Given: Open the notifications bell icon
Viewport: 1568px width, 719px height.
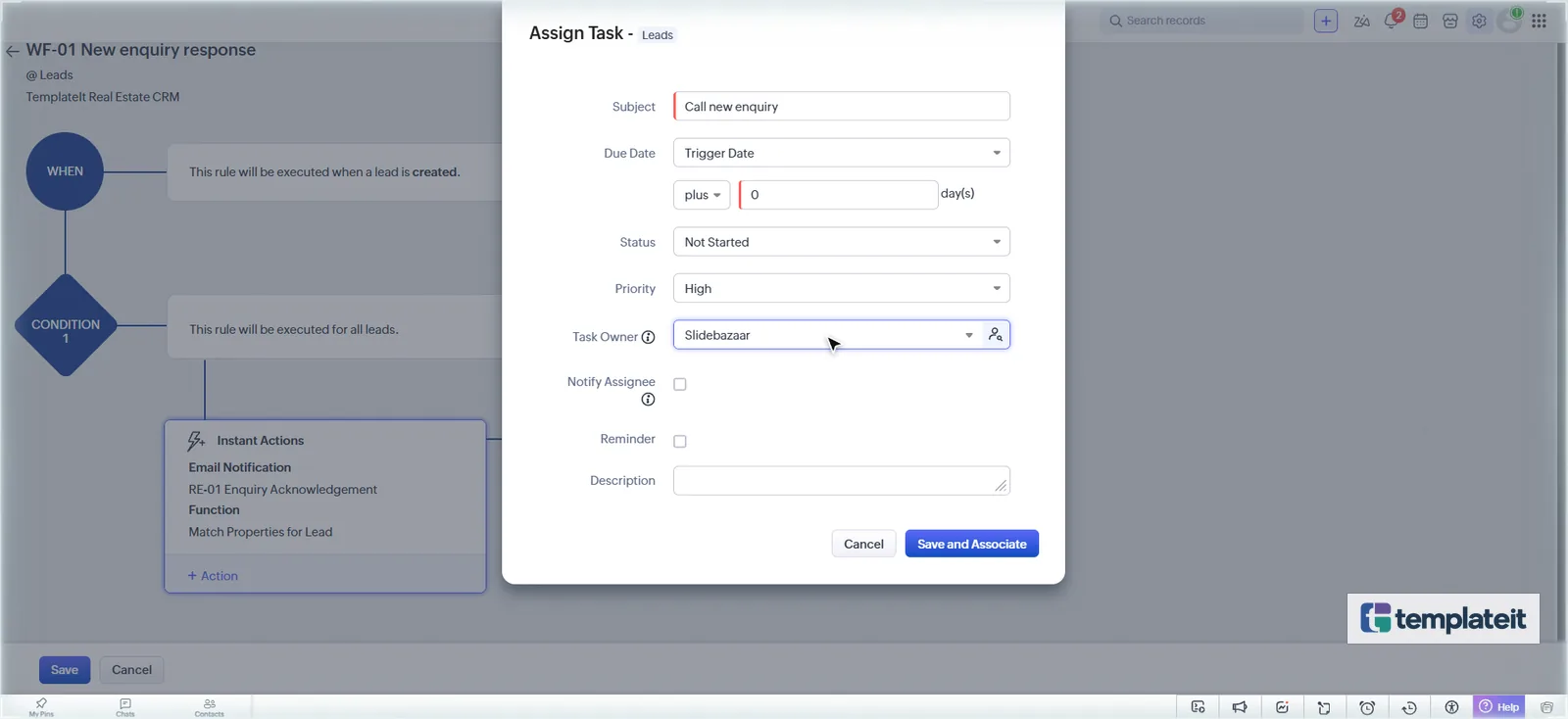Looking at the screenshot, I should pos(1392,21).
